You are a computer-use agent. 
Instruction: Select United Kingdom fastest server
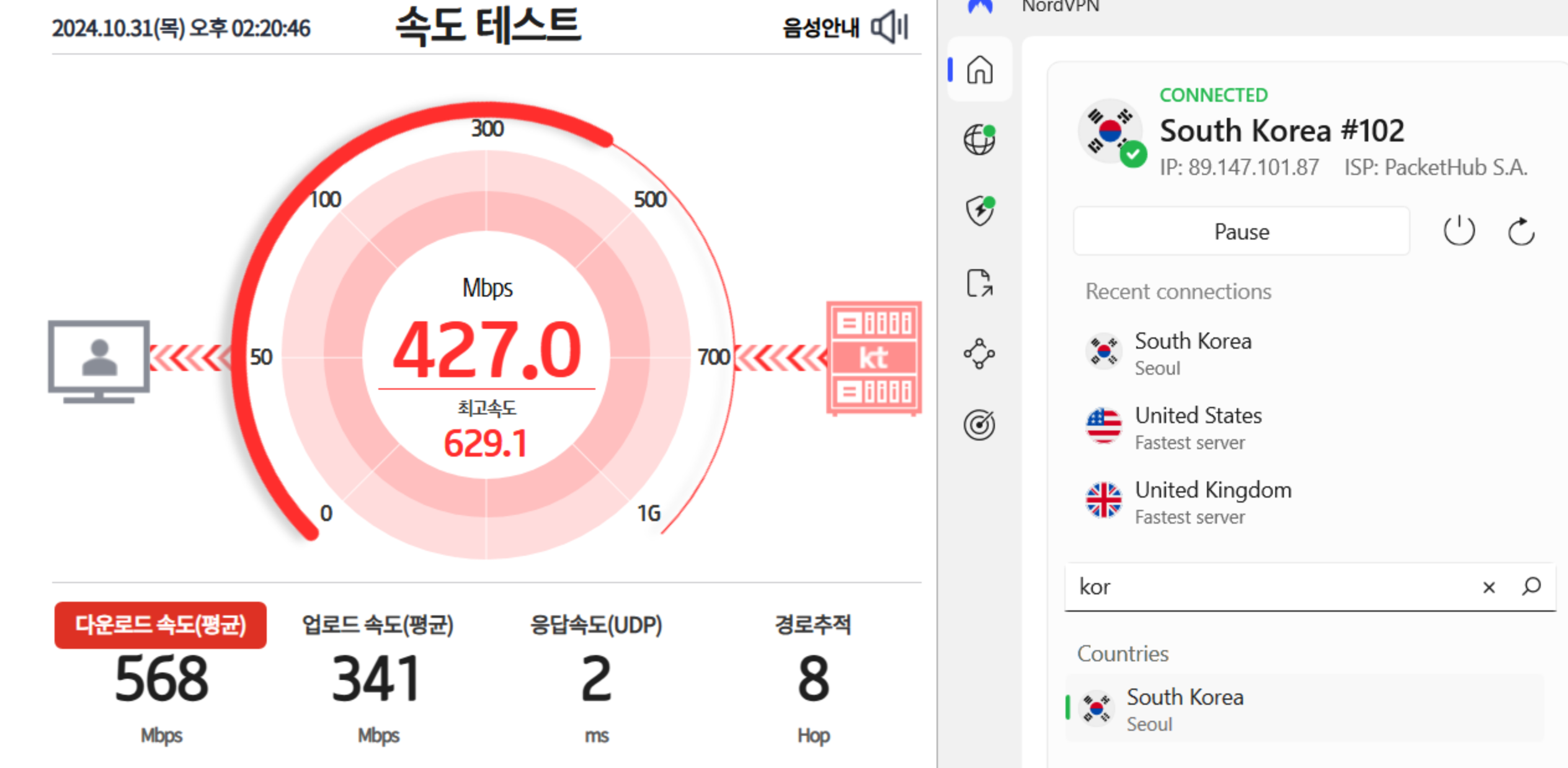pos(1212,502)
